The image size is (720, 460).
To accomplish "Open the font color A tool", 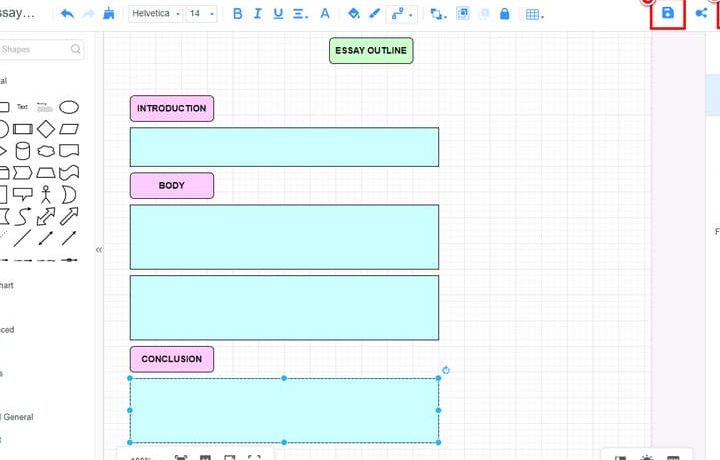I will pyautogui.click(x=325, y=14).
